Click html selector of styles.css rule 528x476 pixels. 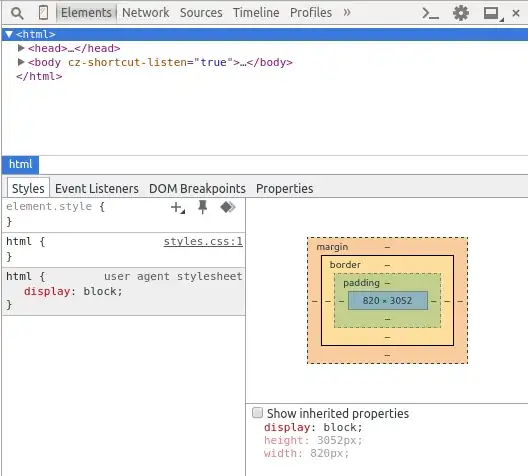pos(19,241)
